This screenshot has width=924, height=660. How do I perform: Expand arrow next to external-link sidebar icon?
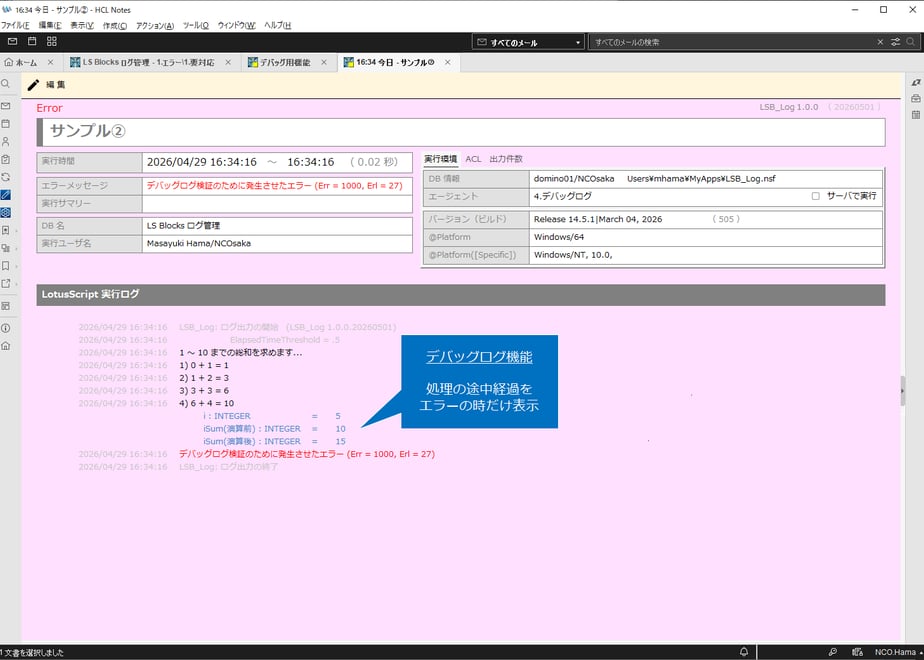pos(16,283)
